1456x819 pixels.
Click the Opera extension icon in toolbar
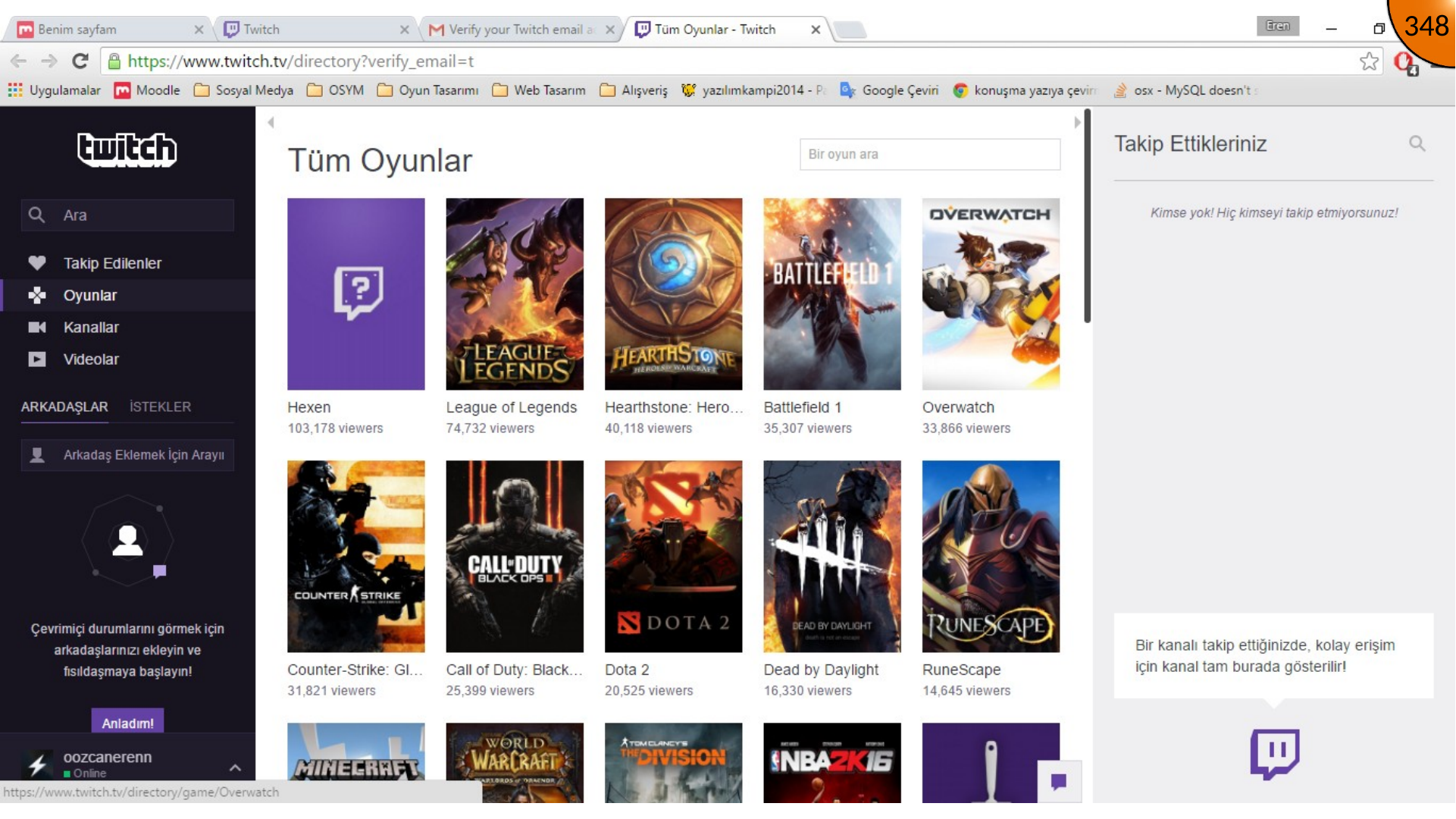tap(1405, 62)
